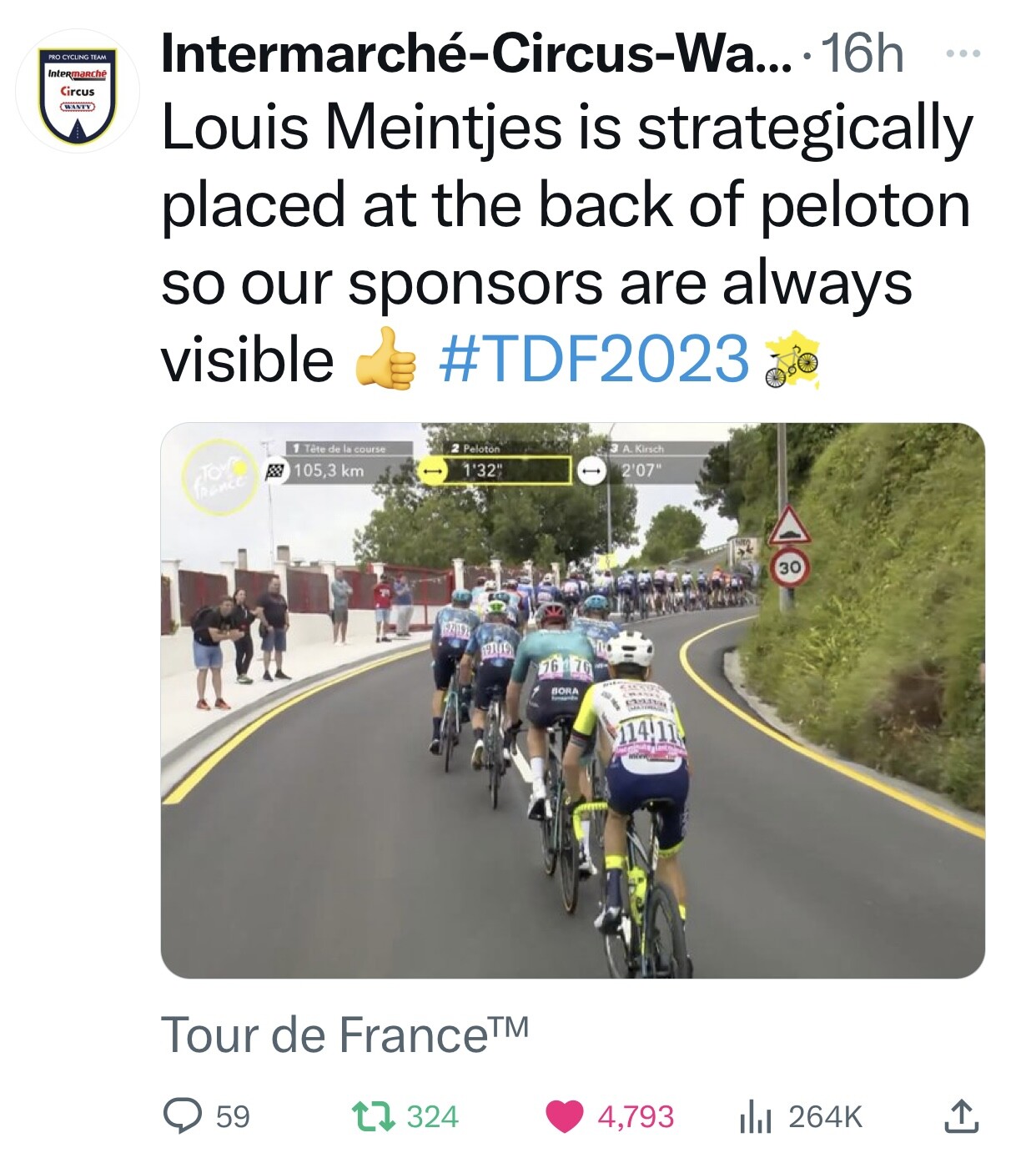
Task: Click the reply speech bubble icon
Action: (x=181, y=1116)
